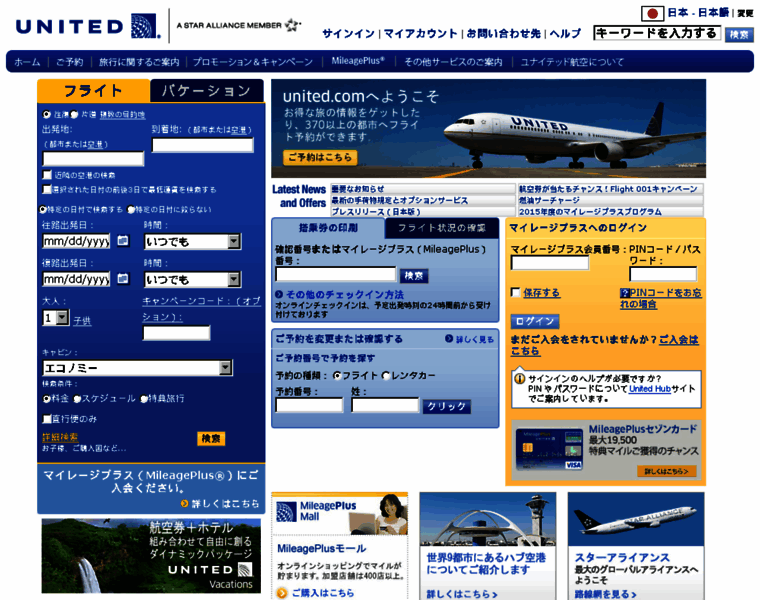This screenshot has width=760, height=600.
Task: Click the arrow icon for other check-in methods
Action: click(x=279, y=294)
